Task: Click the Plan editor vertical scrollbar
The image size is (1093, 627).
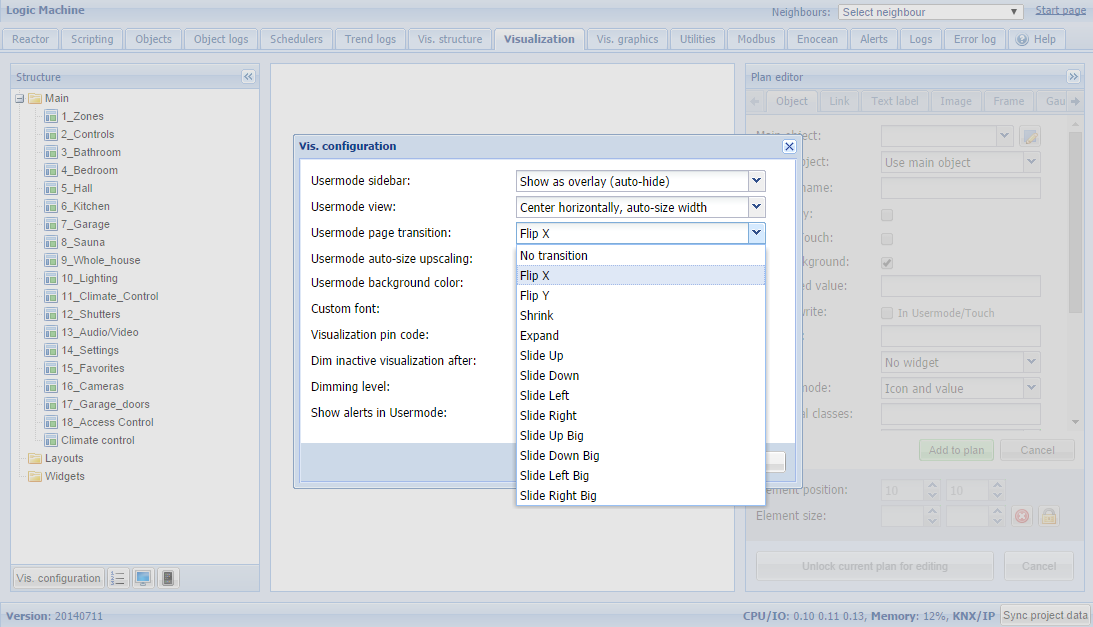Action: tap(1076, 223)
